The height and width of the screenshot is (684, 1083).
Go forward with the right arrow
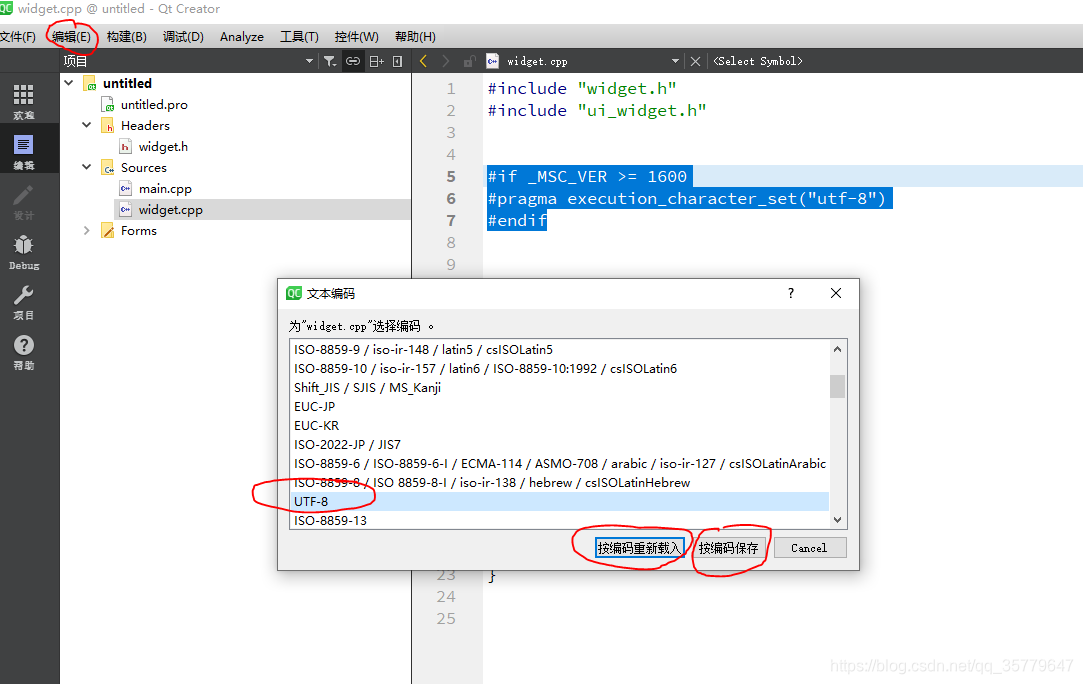point(445,61)
